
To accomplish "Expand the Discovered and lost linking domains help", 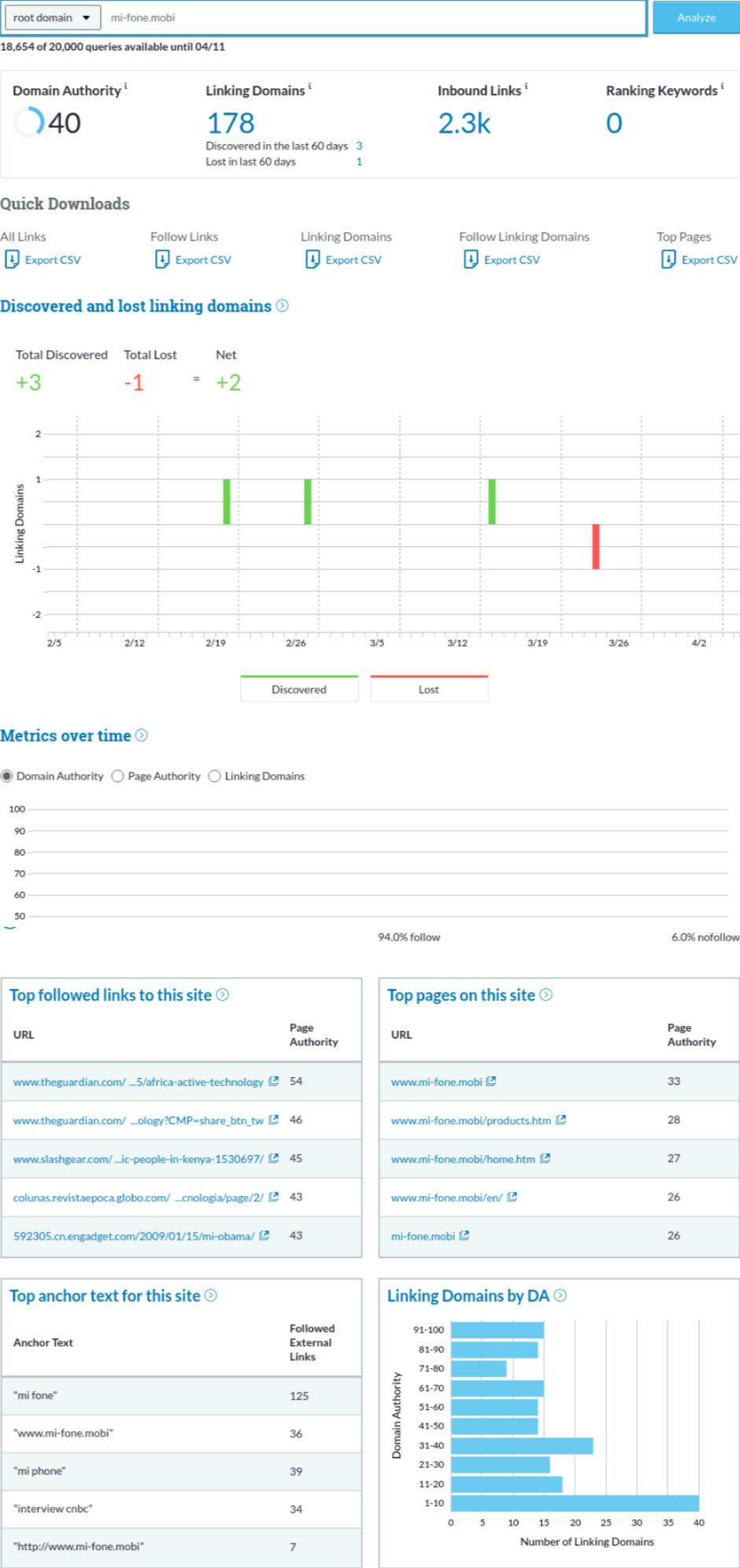I will tap(282, 305).
